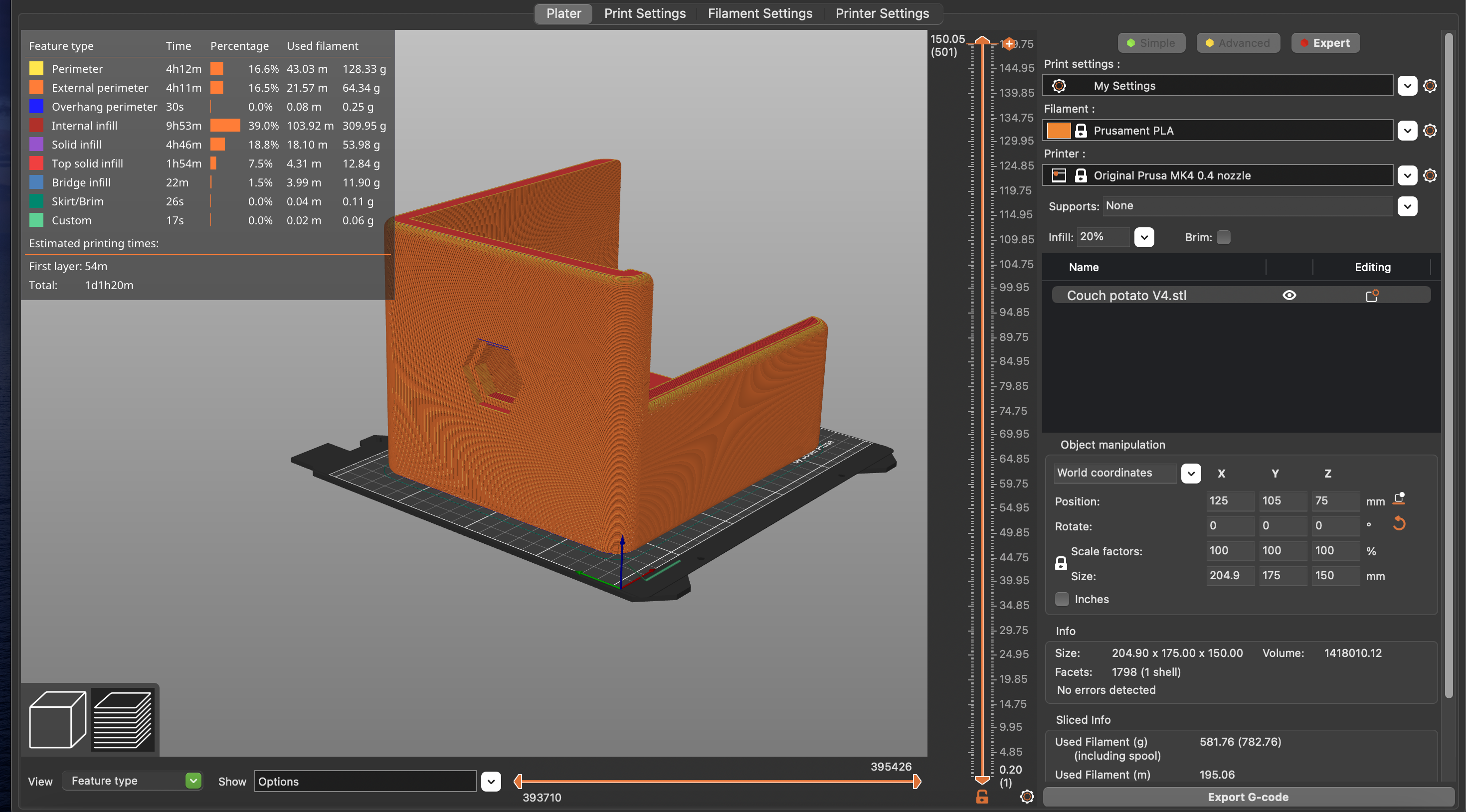Screen dimensions: 1466x812
Task: Click the rotation reset arrow icon
Action: (x=1399, y=523)
